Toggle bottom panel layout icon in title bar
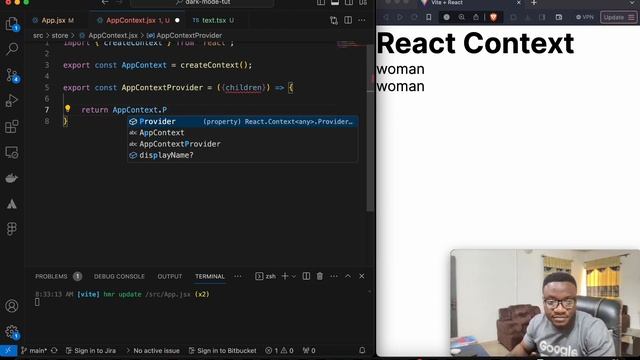This screenshot has height=360, width=640. (x=335, y=2)
